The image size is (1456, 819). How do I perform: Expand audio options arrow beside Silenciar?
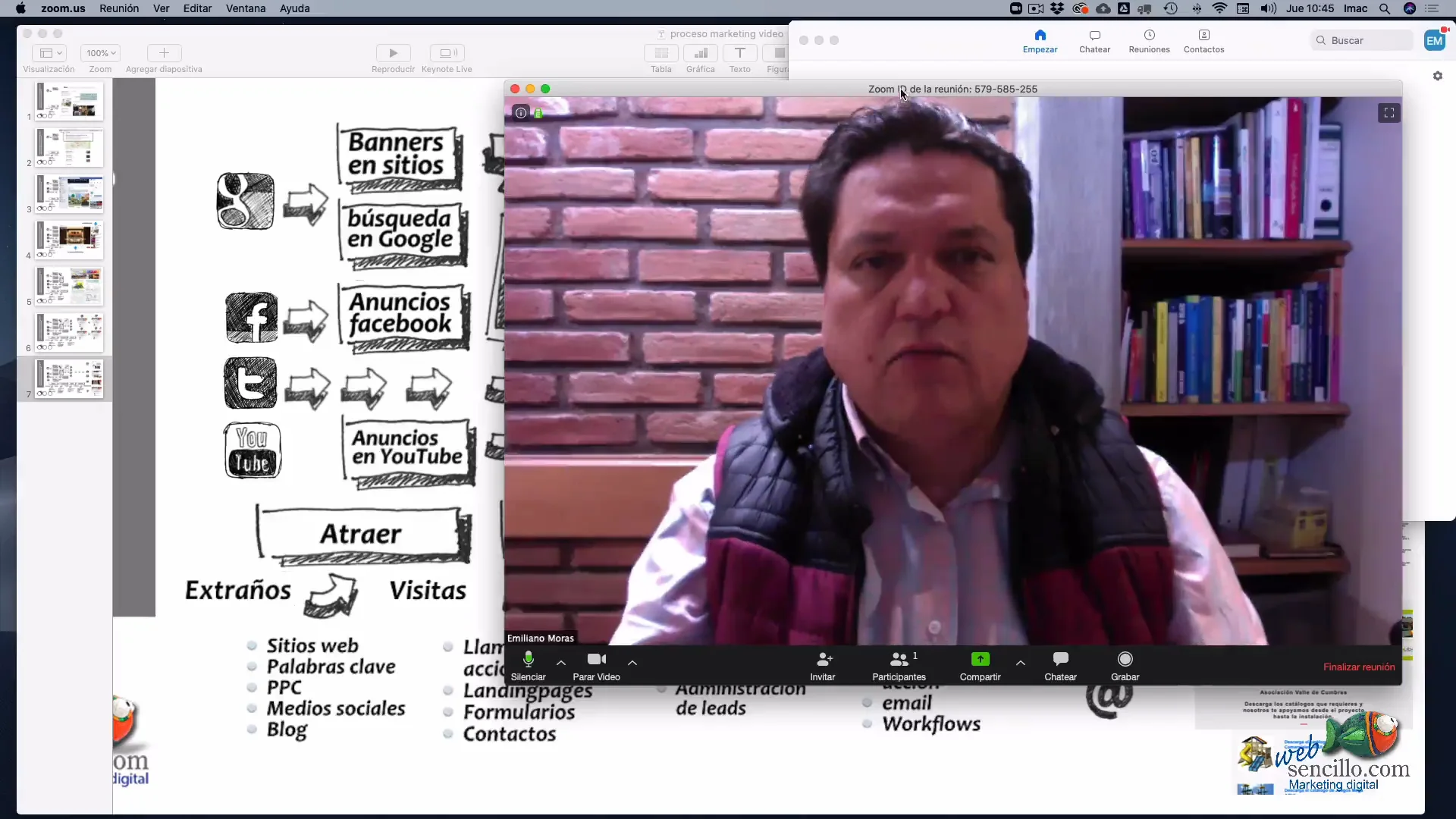561,663
